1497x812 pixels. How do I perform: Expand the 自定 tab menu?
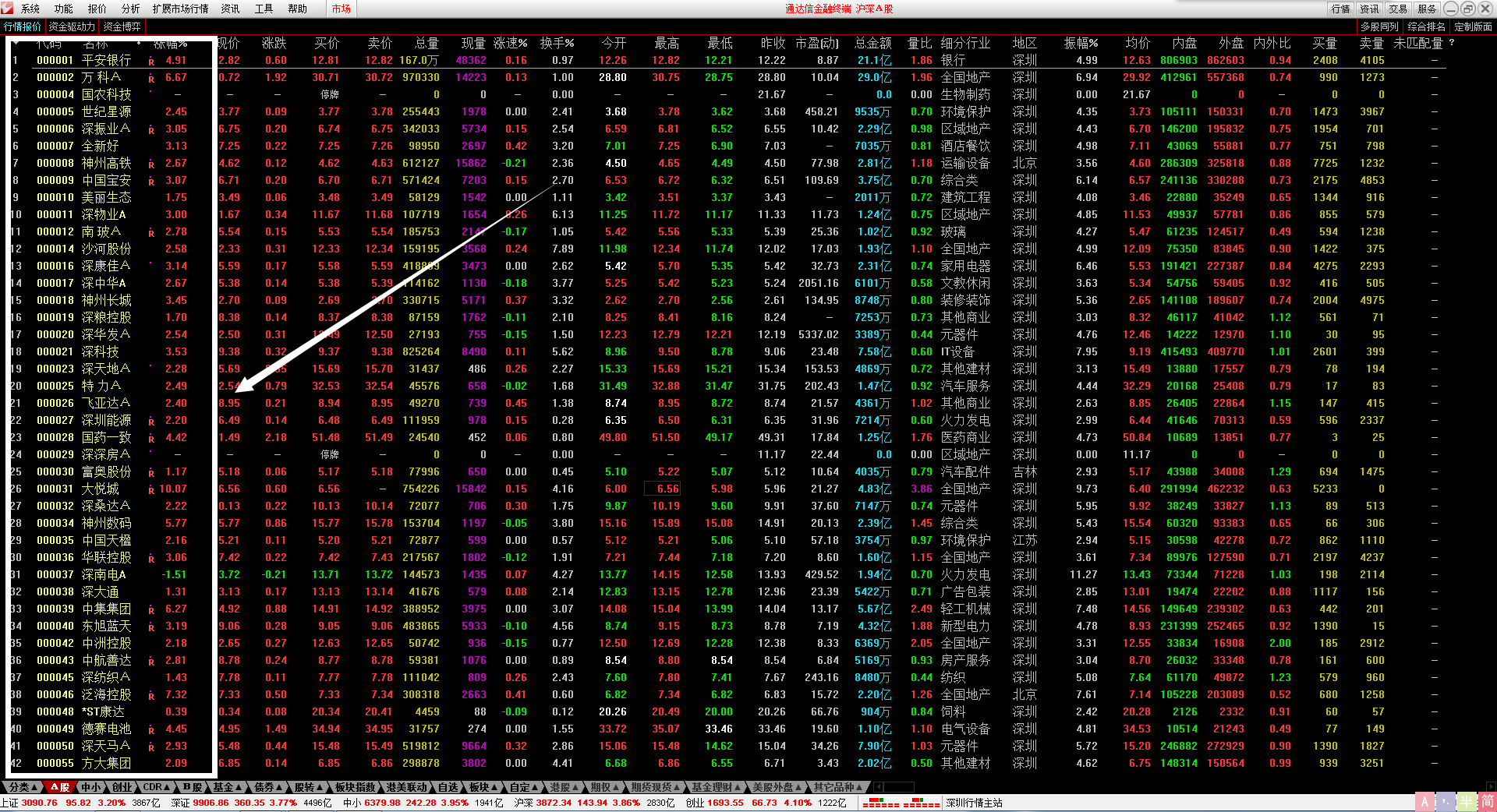525,787
